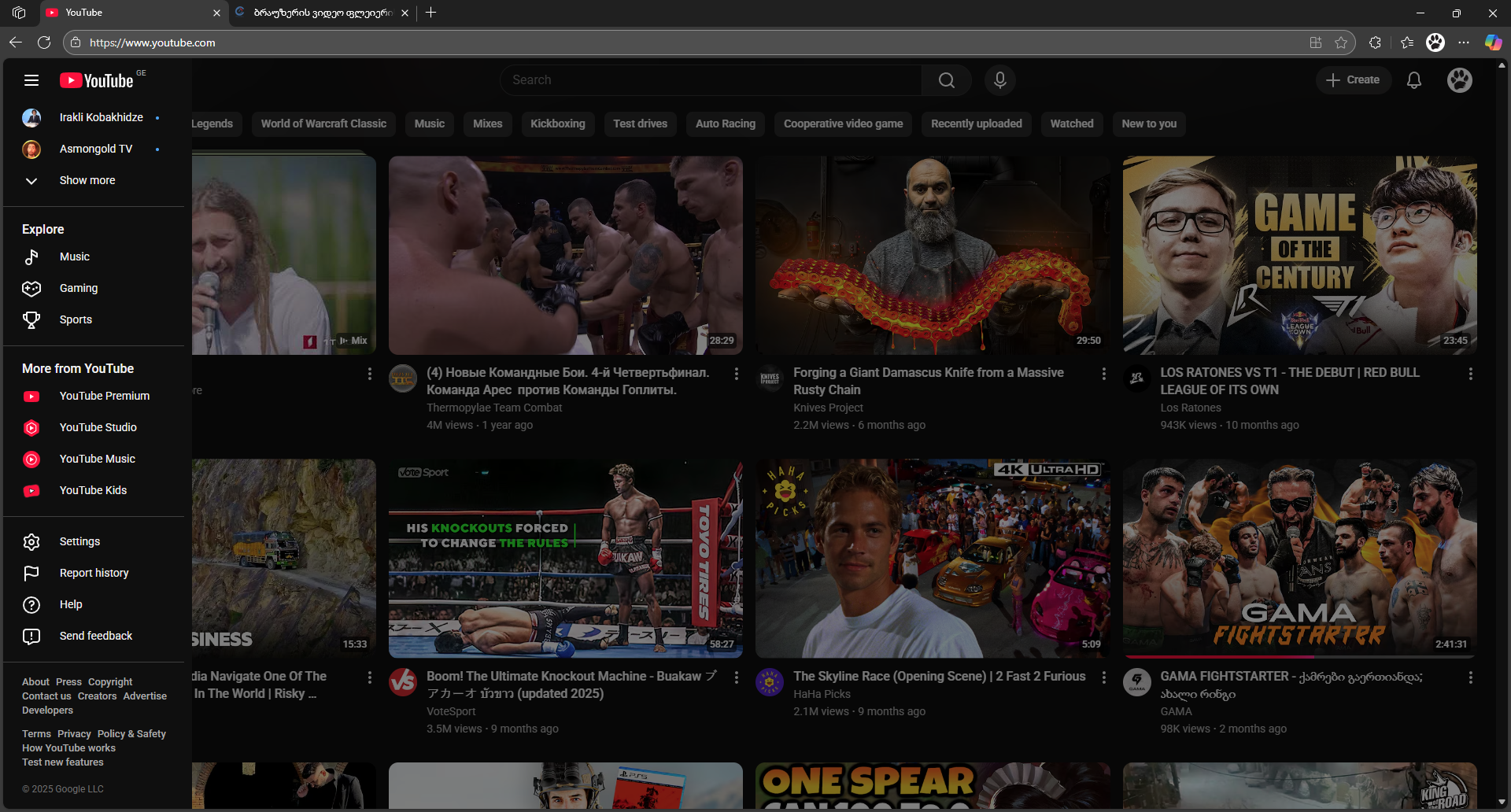Toggle the Watched filter chip
This screenshot has width=1511, height=812.
1071,124
